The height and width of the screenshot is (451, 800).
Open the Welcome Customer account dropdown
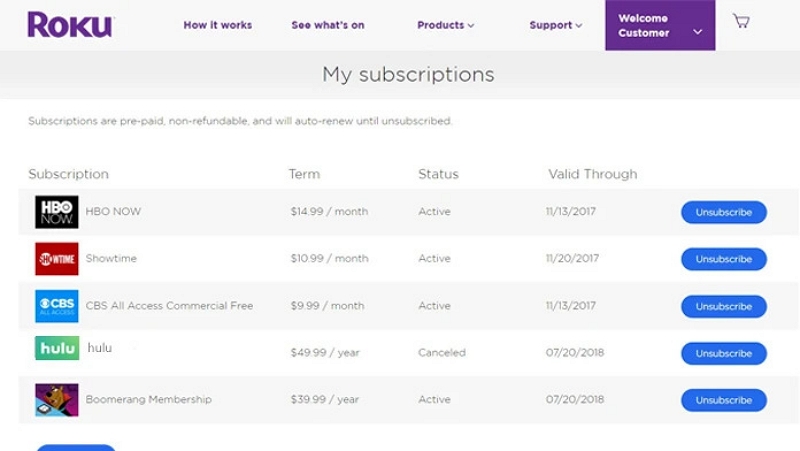(x=660, y=26)
